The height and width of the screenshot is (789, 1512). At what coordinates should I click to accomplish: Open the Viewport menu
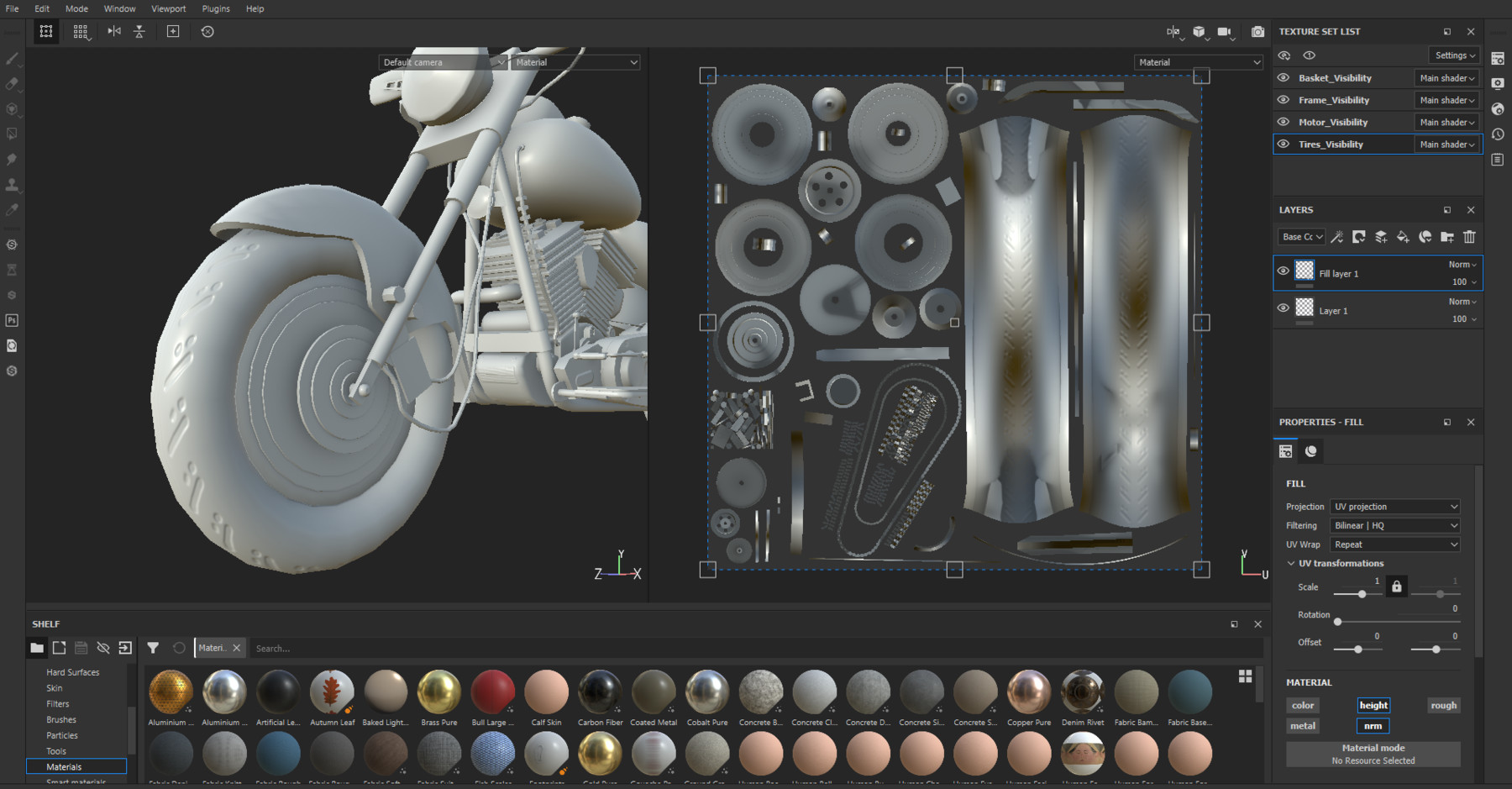(x=168, y=8)
